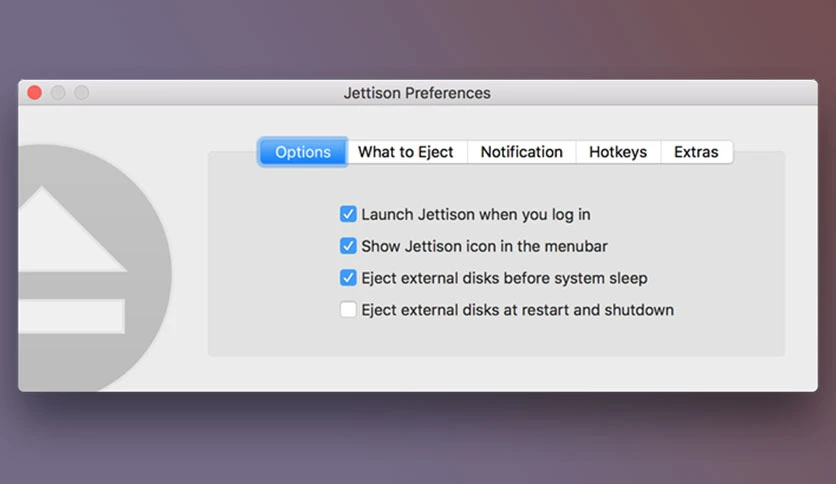Click the Jettison Preferences window title

point(417,93)
